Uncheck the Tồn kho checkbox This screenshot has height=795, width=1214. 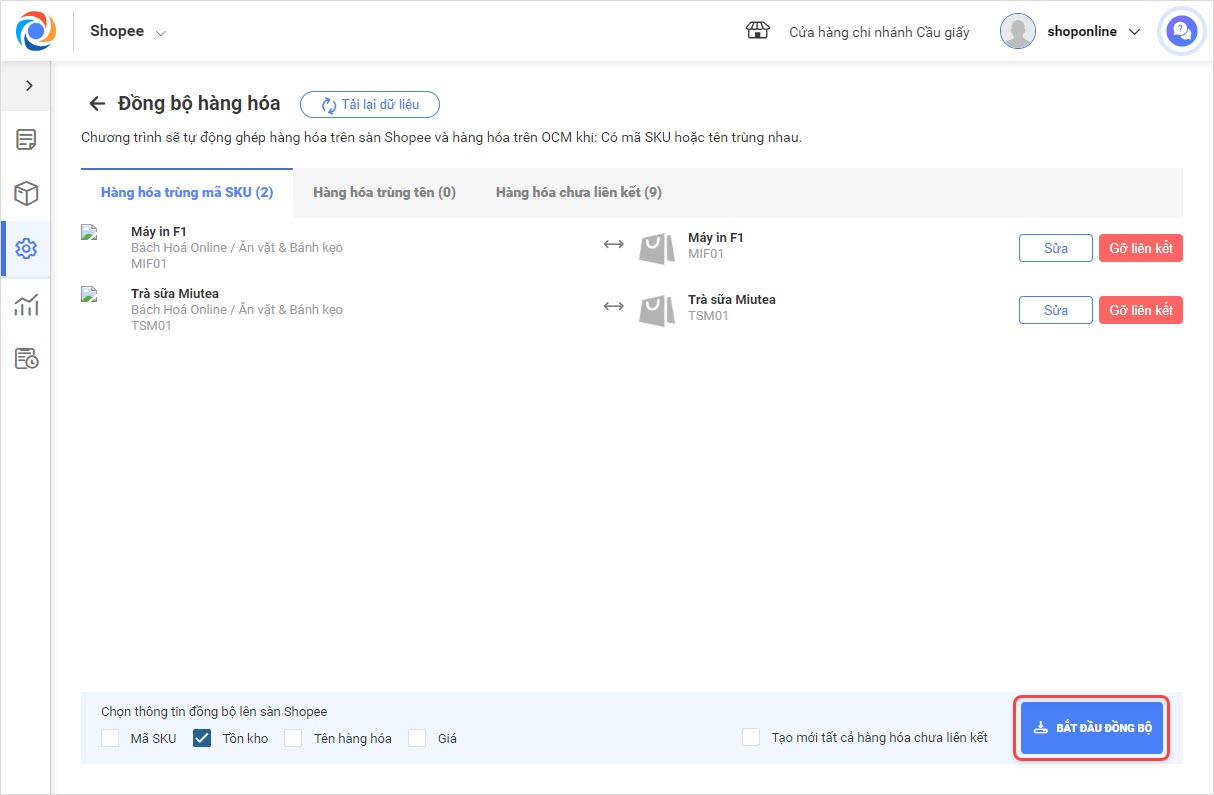pyautogui.click(x=202, y=738)
